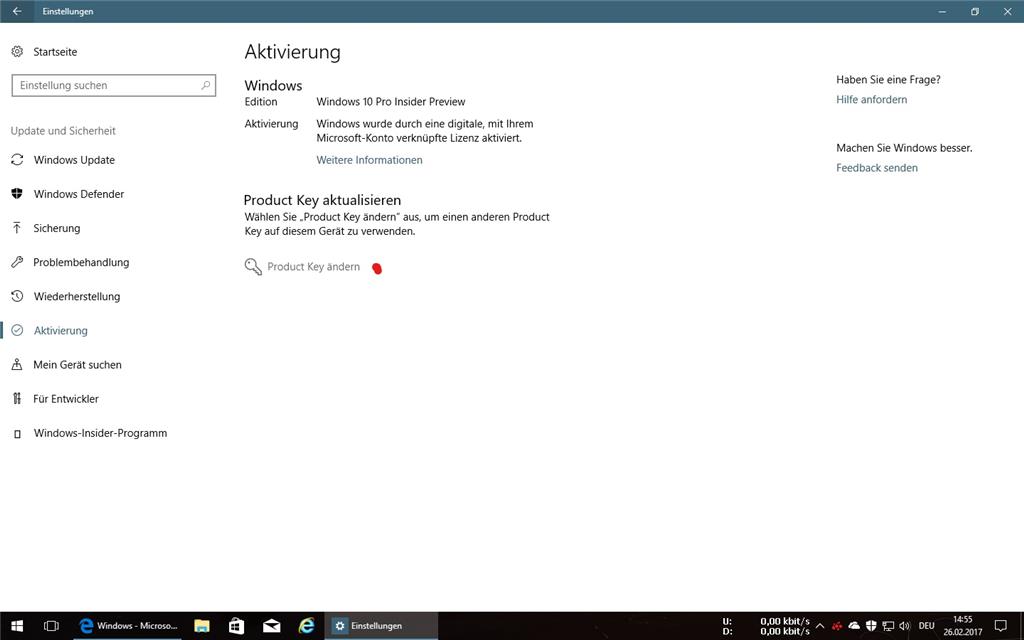Click the 'Haben Sie eine Frage?' text
This screenshot has height=640, width=1024.
pyautogui.click(x=888, y=80)
